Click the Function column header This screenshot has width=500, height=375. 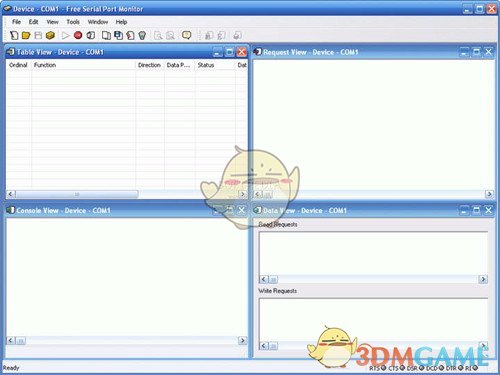pyautogui.click(x=83, y=65)
